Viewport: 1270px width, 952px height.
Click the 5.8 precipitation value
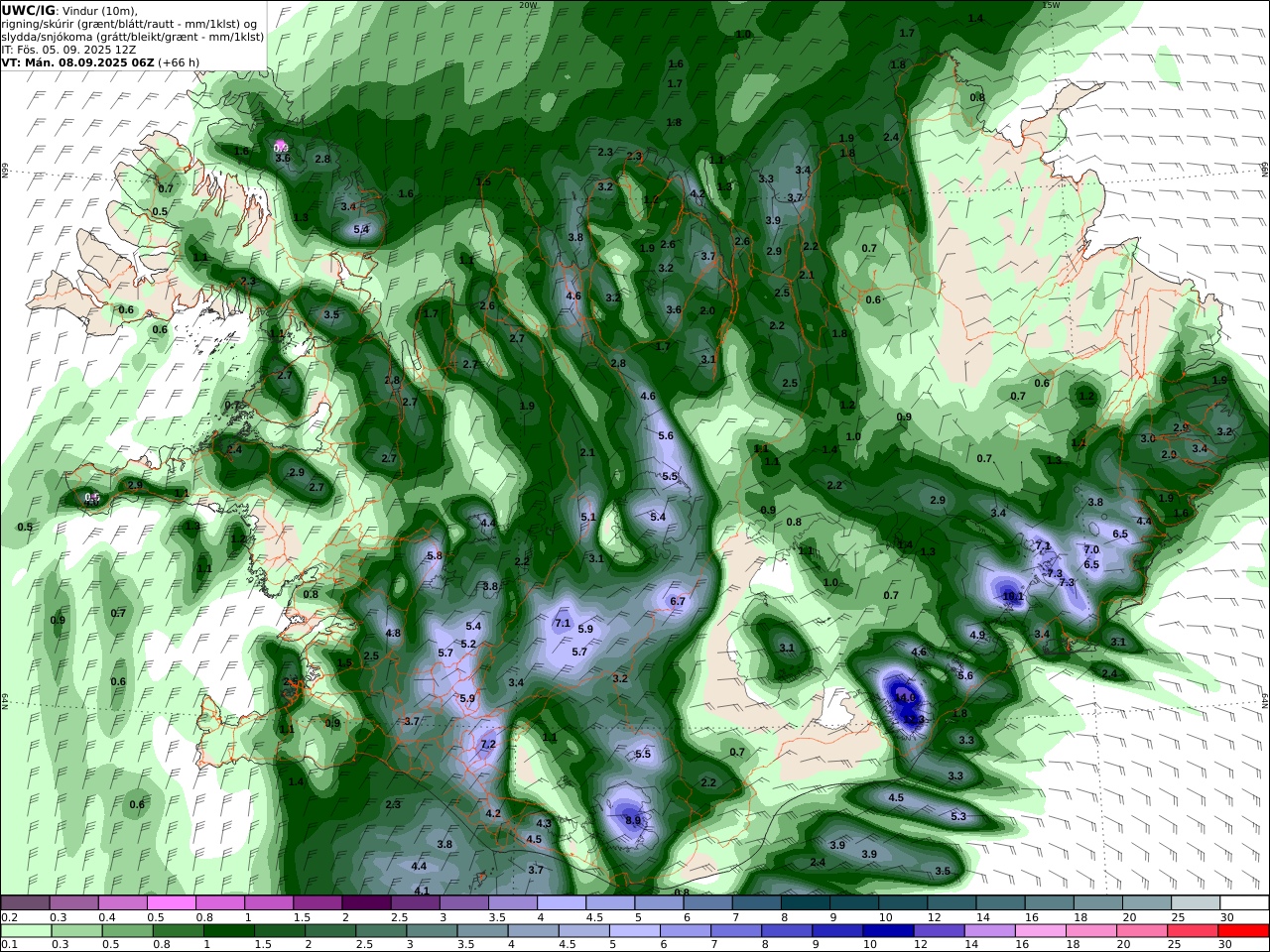(x=434, y=556)
